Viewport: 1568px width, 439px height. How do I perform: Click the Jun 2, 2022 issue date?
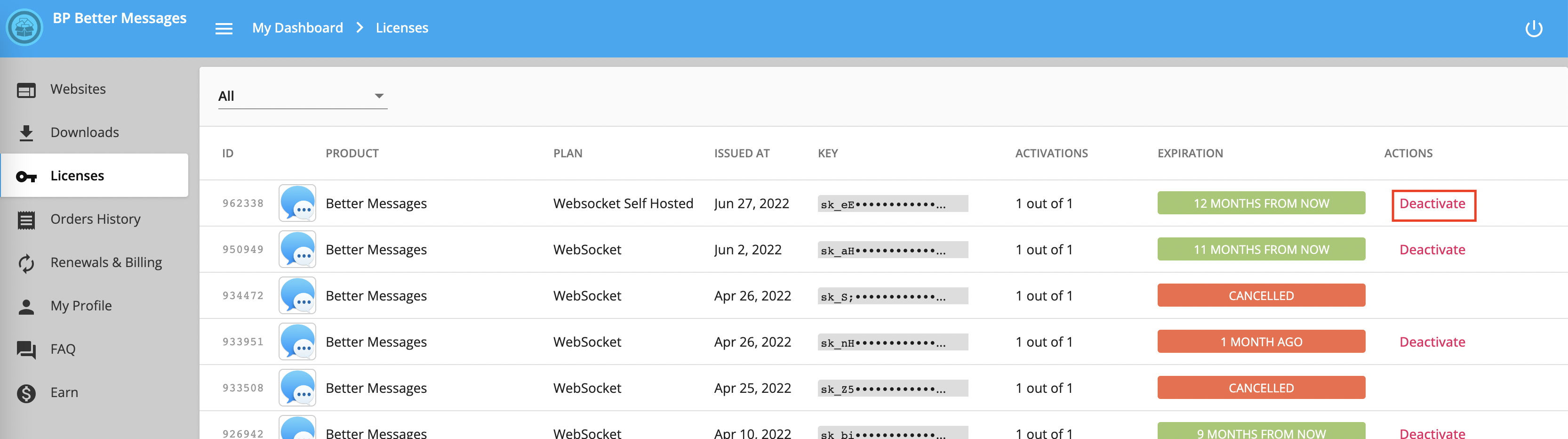click(747, 250)
